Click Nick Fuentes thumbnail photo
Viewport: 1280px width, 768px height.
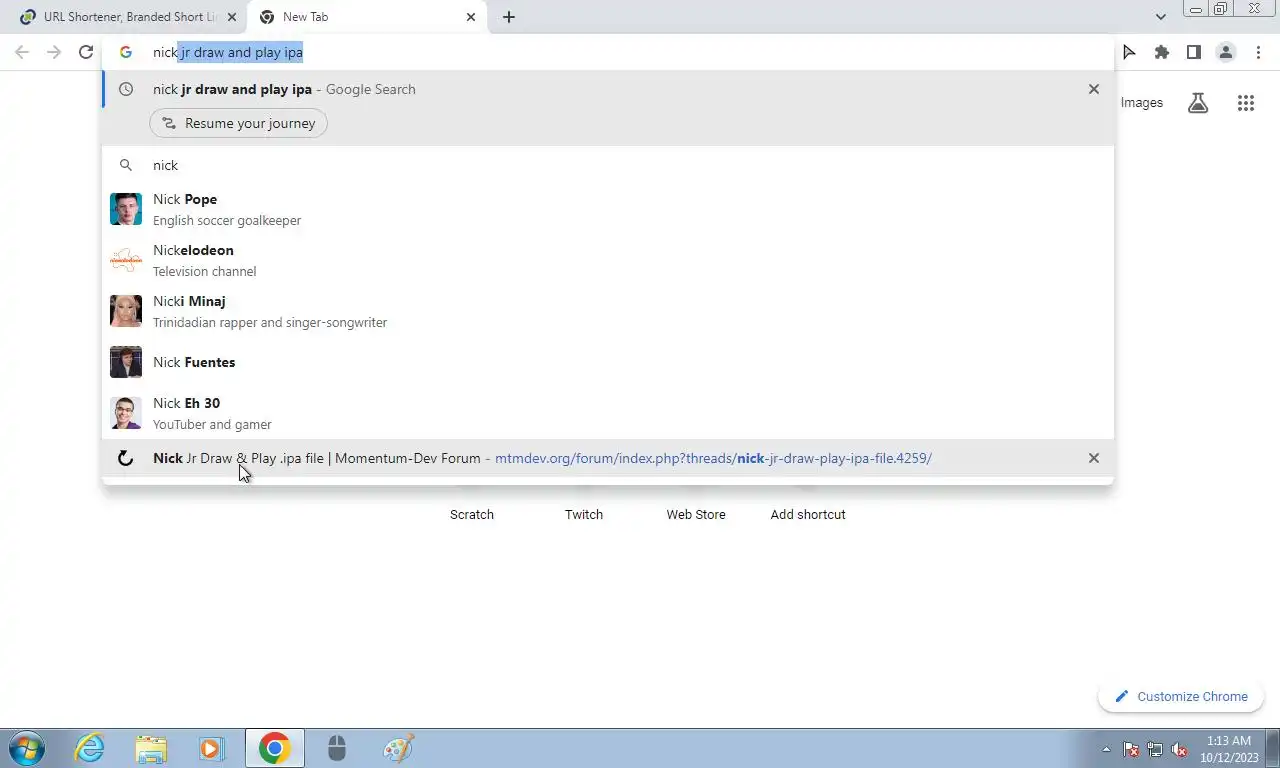coord(126,362)
